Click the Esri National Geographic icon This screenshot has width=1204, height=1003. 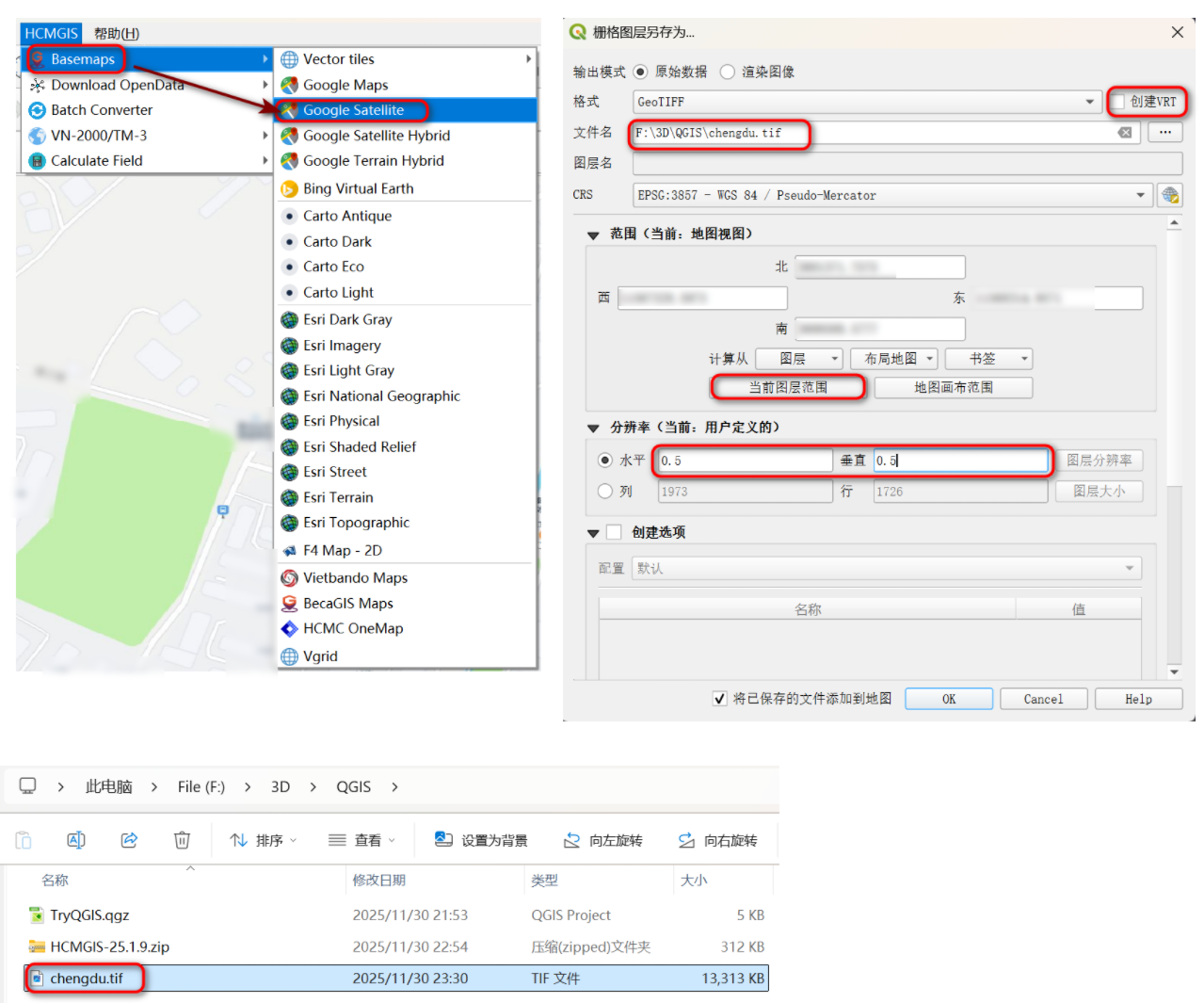coord(290,396)
